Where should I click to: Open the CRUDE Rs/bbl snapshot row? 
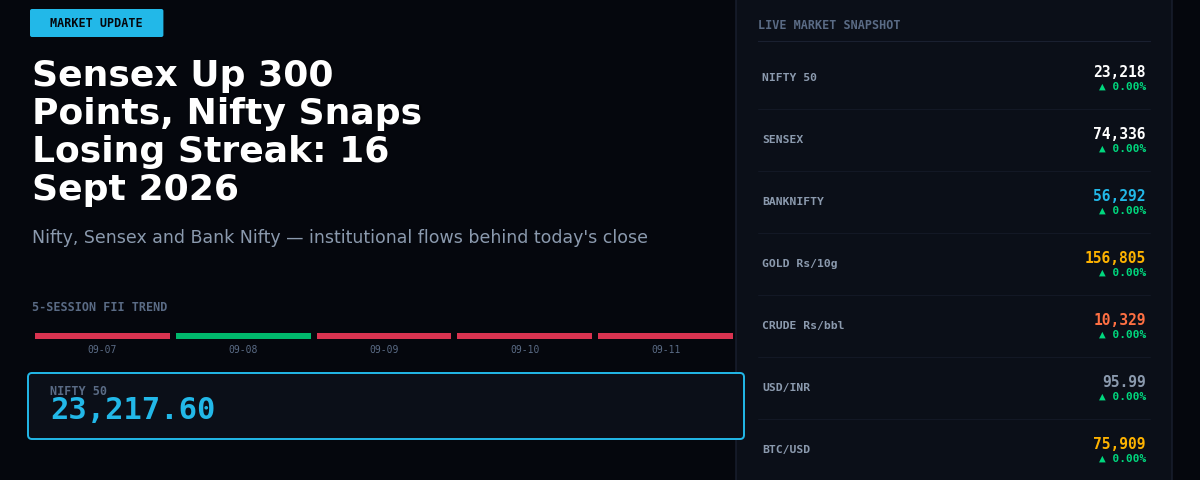point(954,326)
